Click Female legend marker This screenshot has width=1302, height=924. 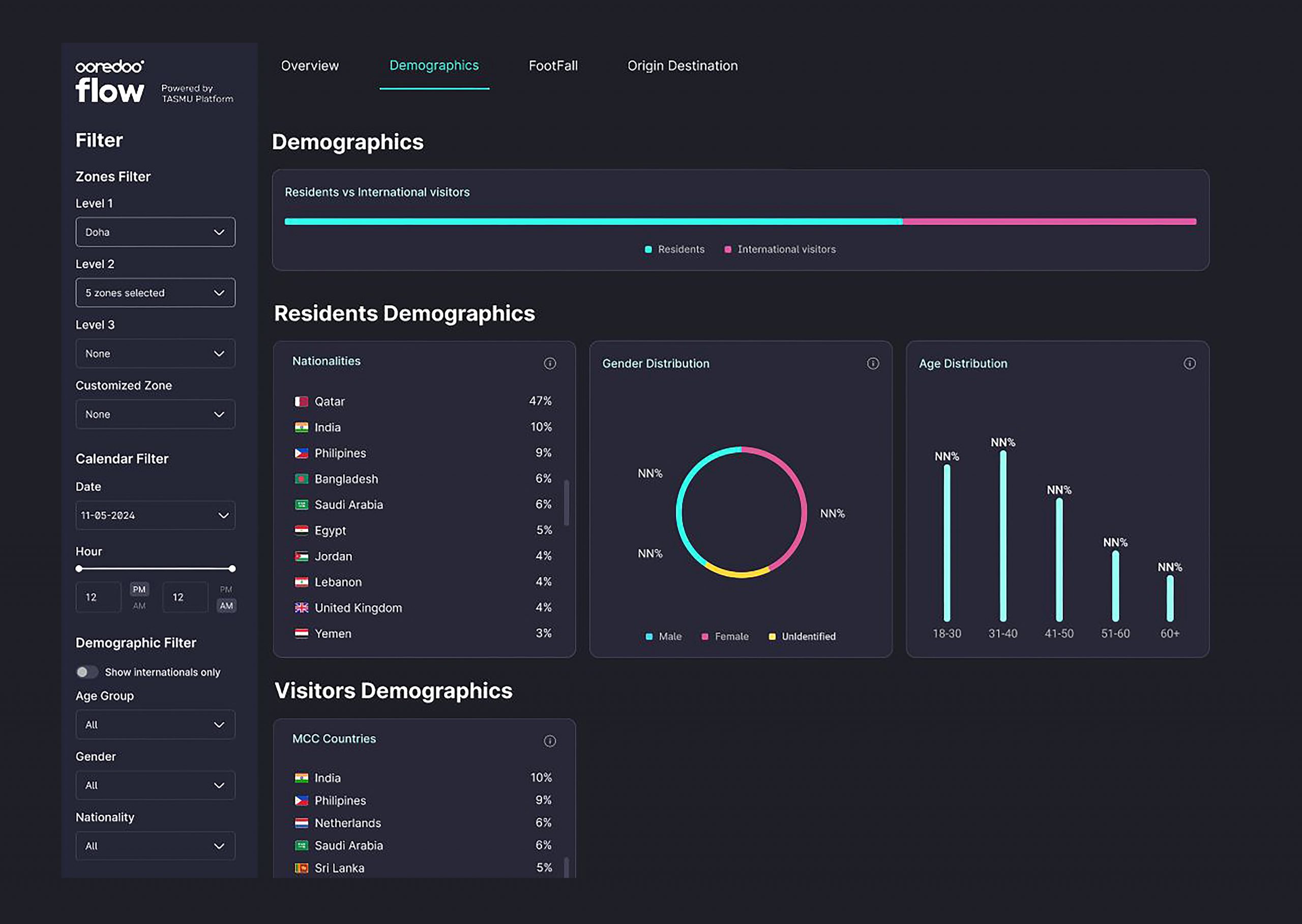click(705, 637)
